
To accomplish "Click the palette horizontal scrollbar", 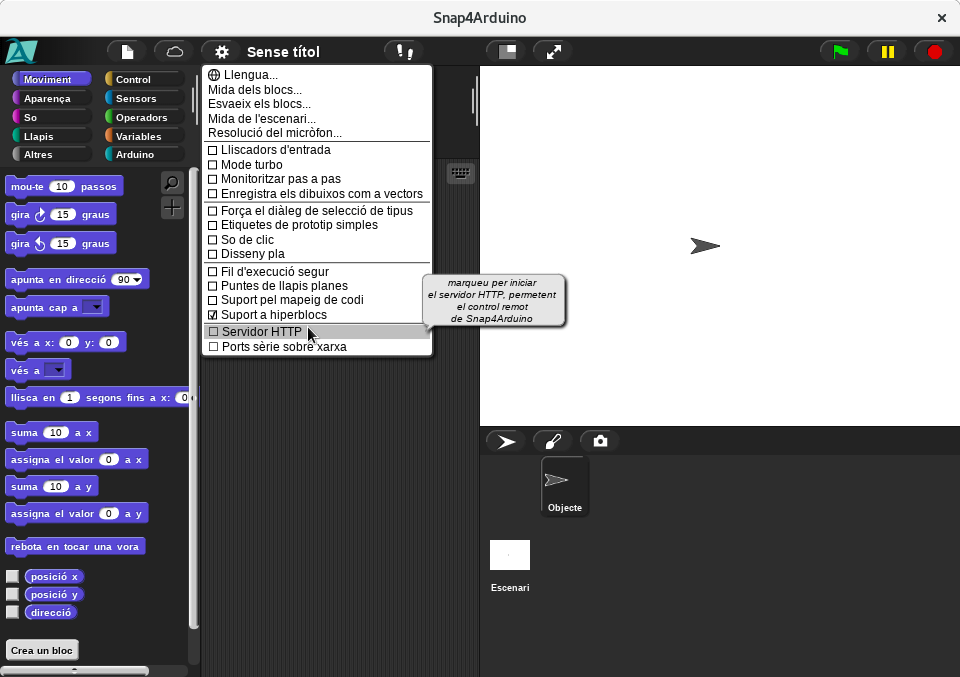I will pos(74,671).
